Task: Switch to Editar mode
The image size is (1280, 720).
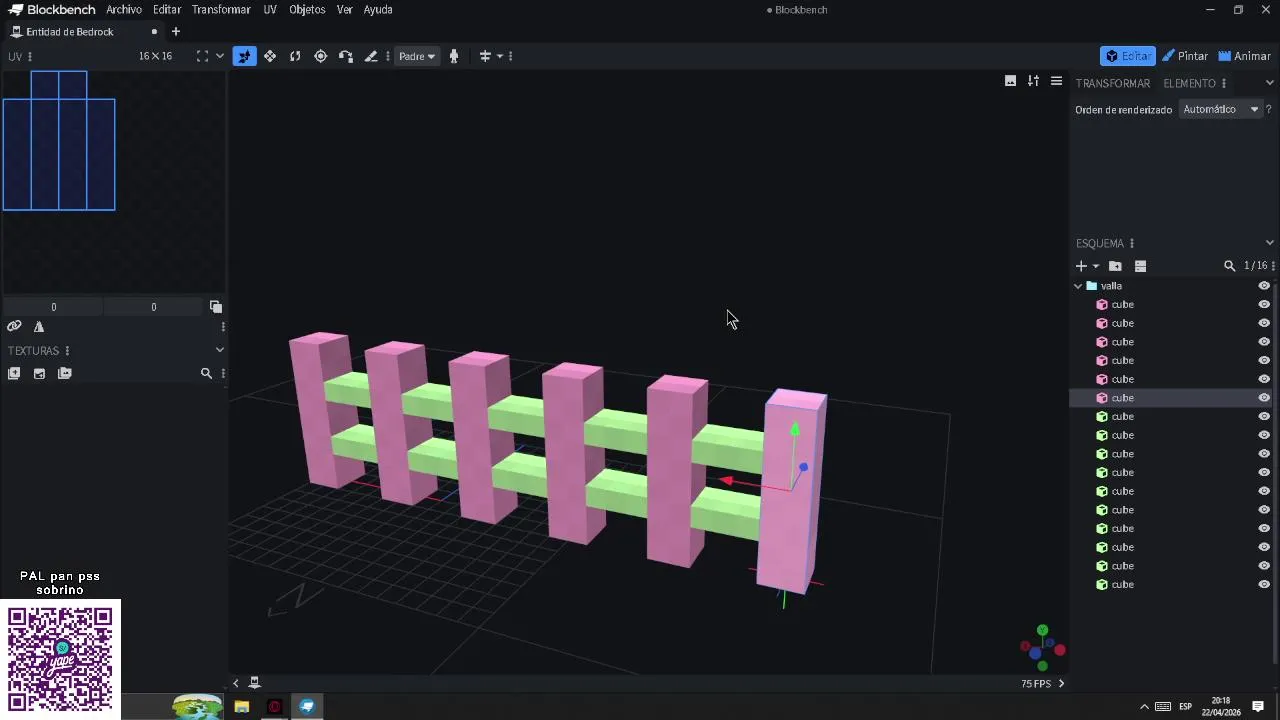Action: point(1128,56)
